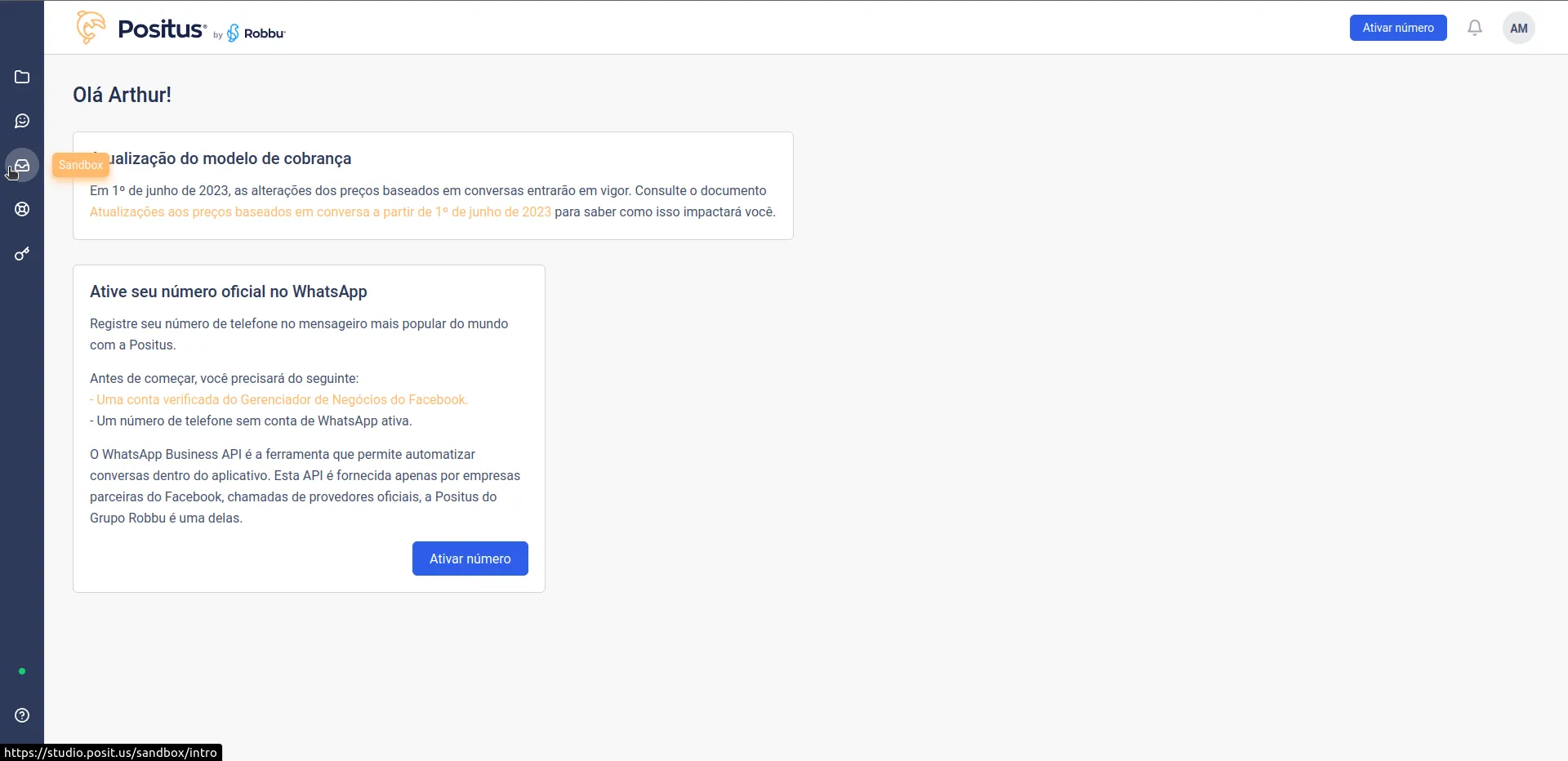Open the key icon in sidebar

[x=22, y=253]
